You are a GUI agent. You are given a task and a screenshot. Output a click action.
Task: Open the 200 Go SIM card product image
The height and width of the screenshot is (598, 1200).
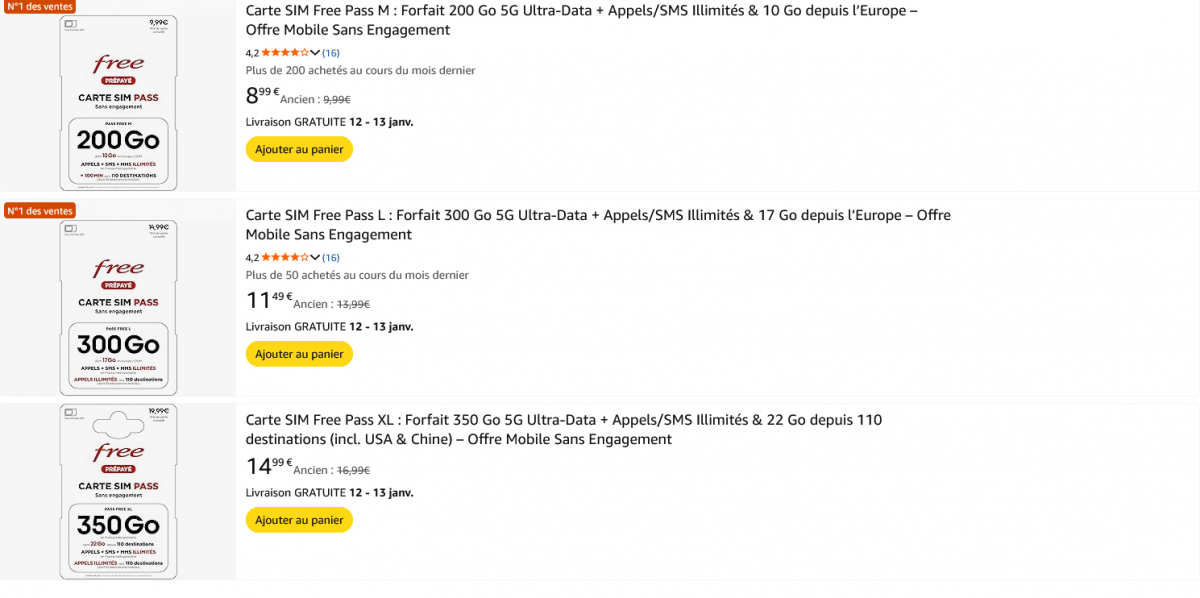(118, 102)
